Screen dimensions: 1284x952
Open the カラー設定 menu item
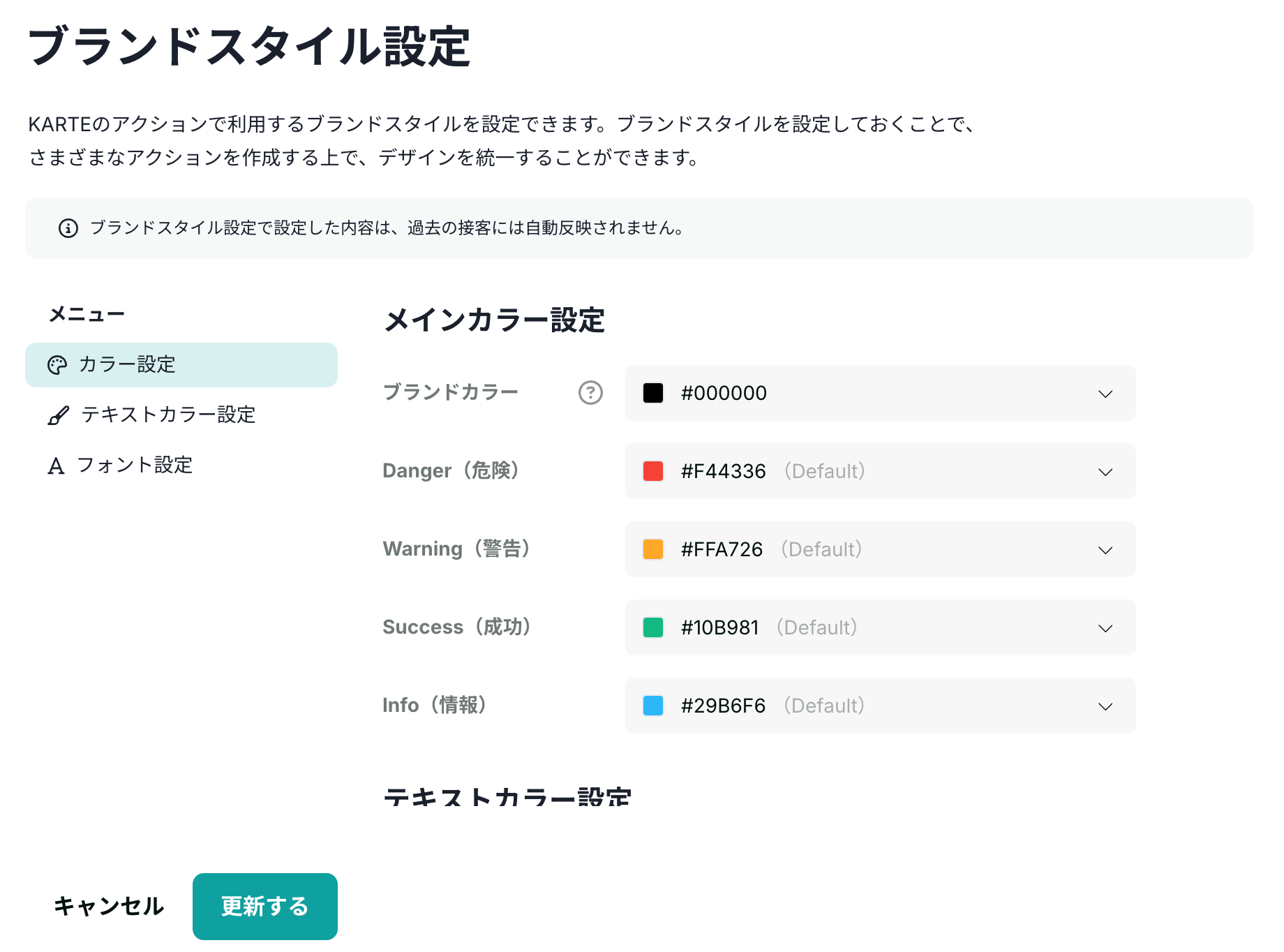pyautogui.click(x=181, y=365)
